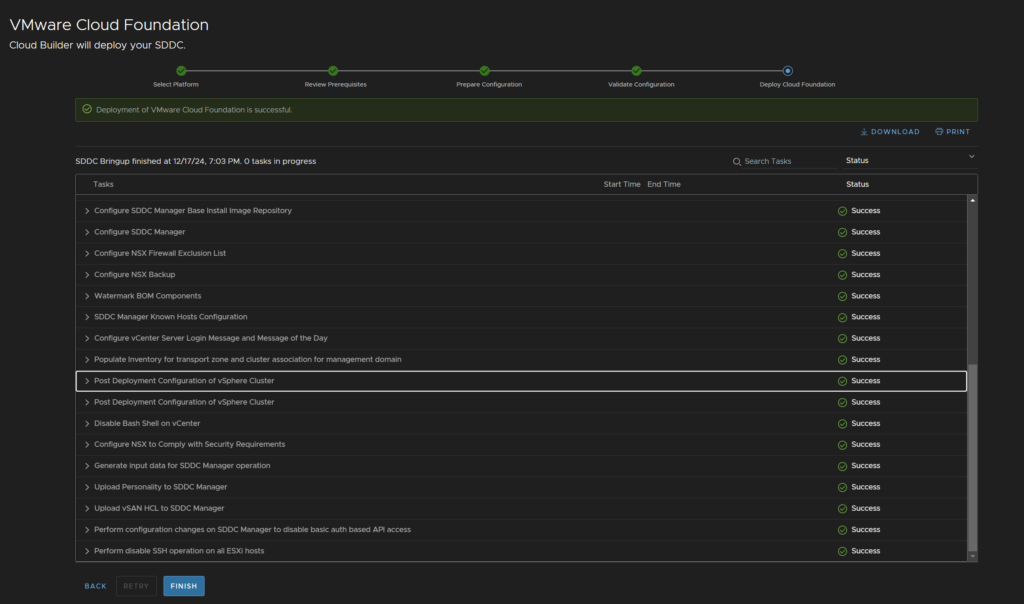The image size is (1024, 604).
Task: Click the task list vertical scrollbar thumb
Action: (972, 457)
